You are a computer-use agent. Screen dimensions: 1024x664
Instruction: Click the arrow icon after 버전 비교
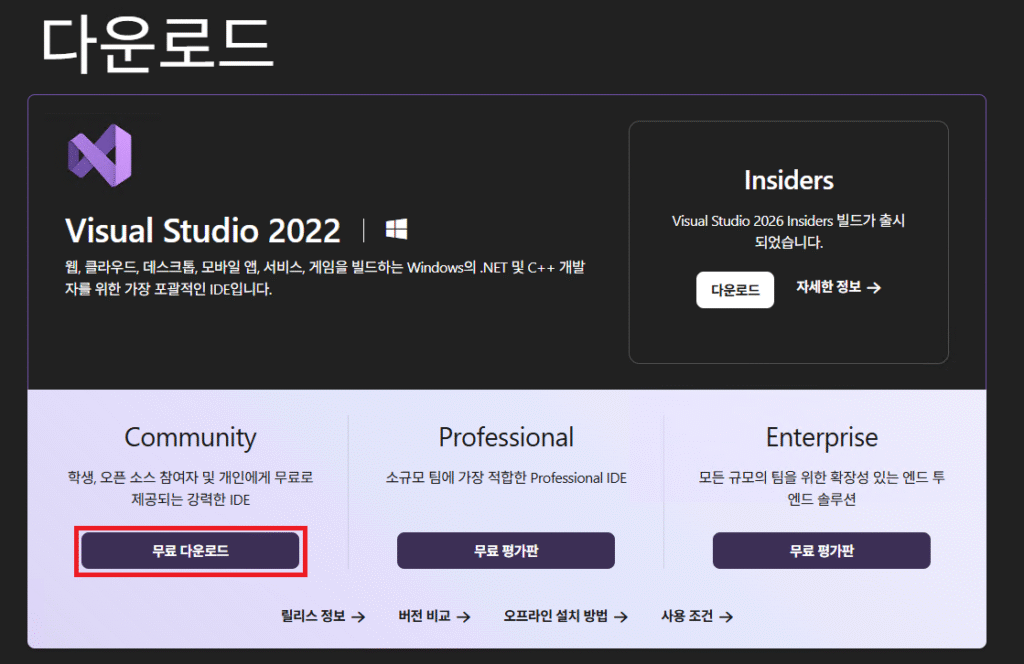pyautogui.click(x=463, y=617)
